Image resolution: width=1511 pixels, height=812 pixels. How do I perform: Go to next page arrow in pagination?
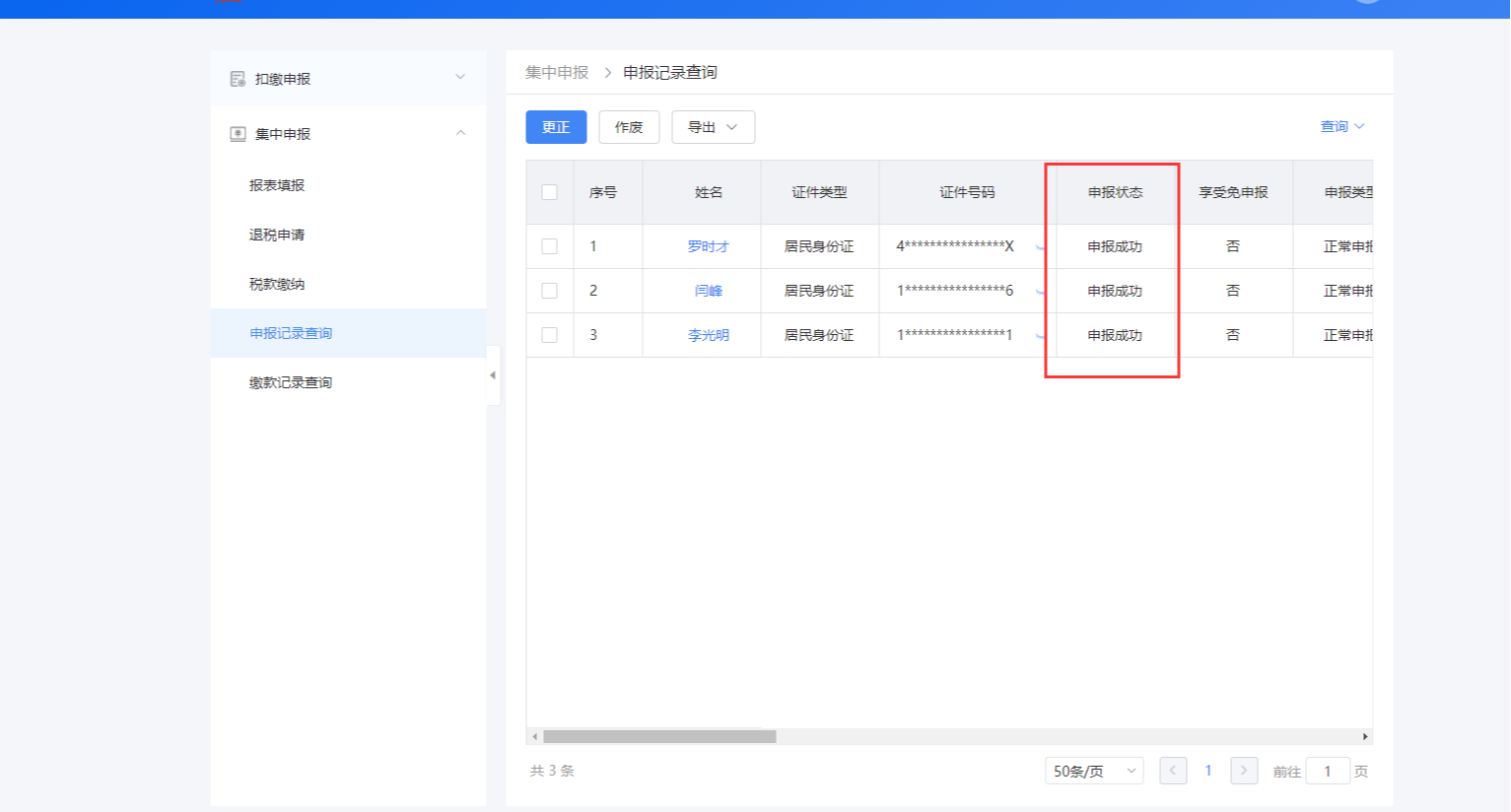(1244, 771)
